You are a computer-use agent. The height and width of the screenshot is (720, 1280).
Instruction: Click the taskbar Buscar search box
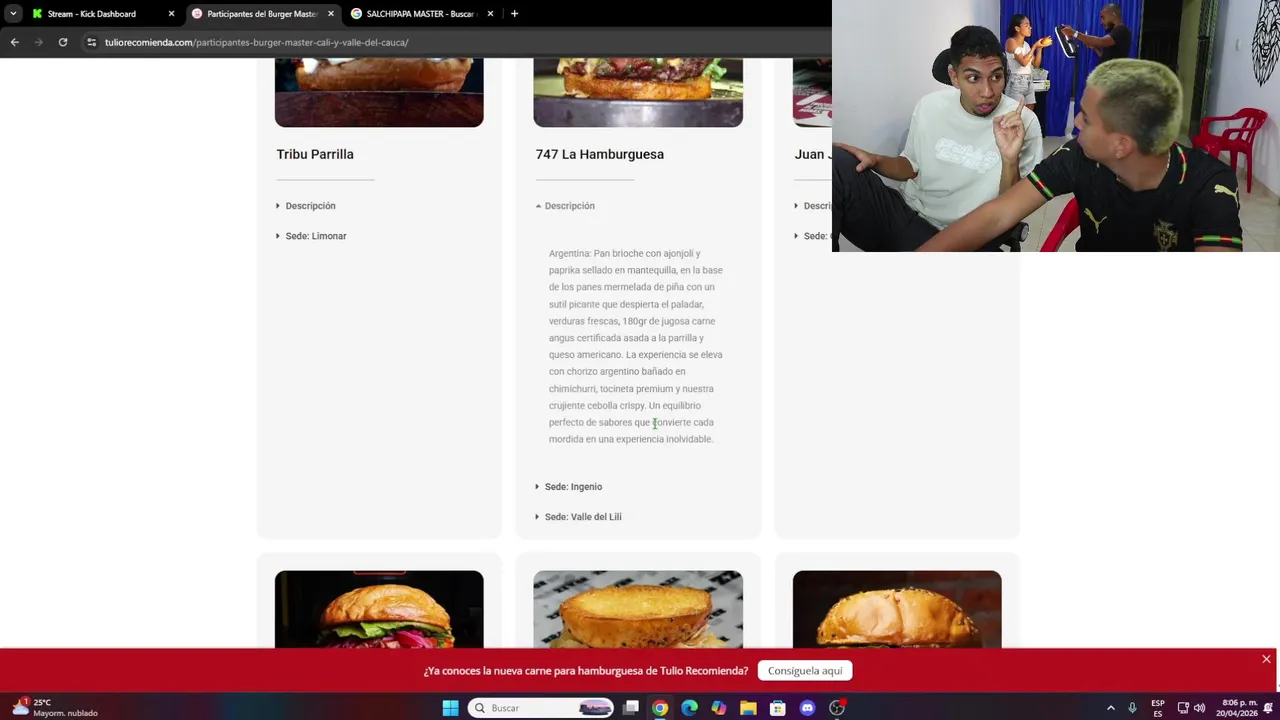(541, 708)
